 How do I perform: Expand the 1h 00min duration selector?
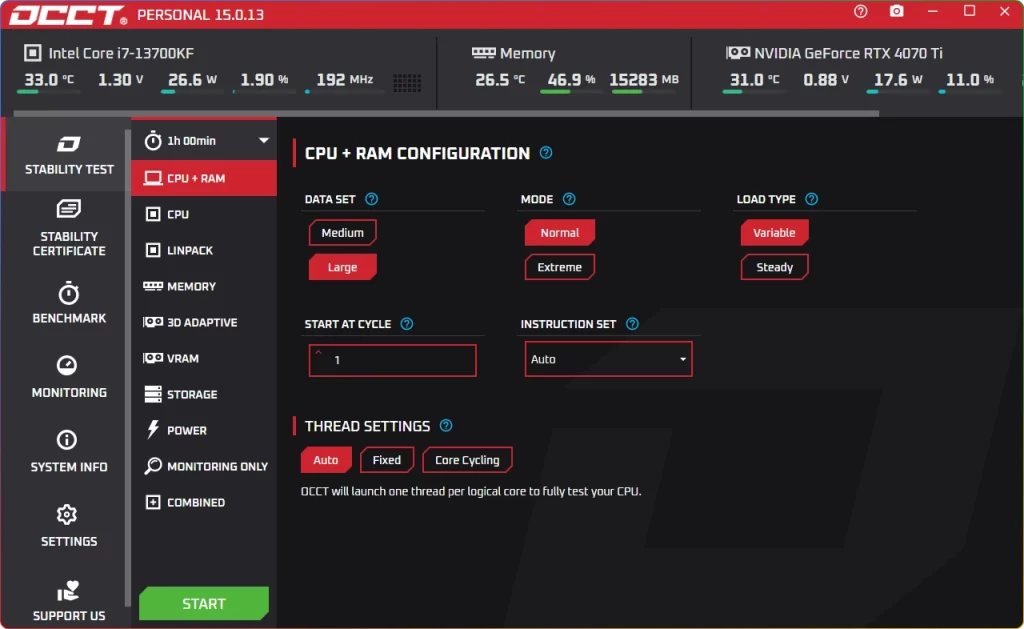pos(204,140)
